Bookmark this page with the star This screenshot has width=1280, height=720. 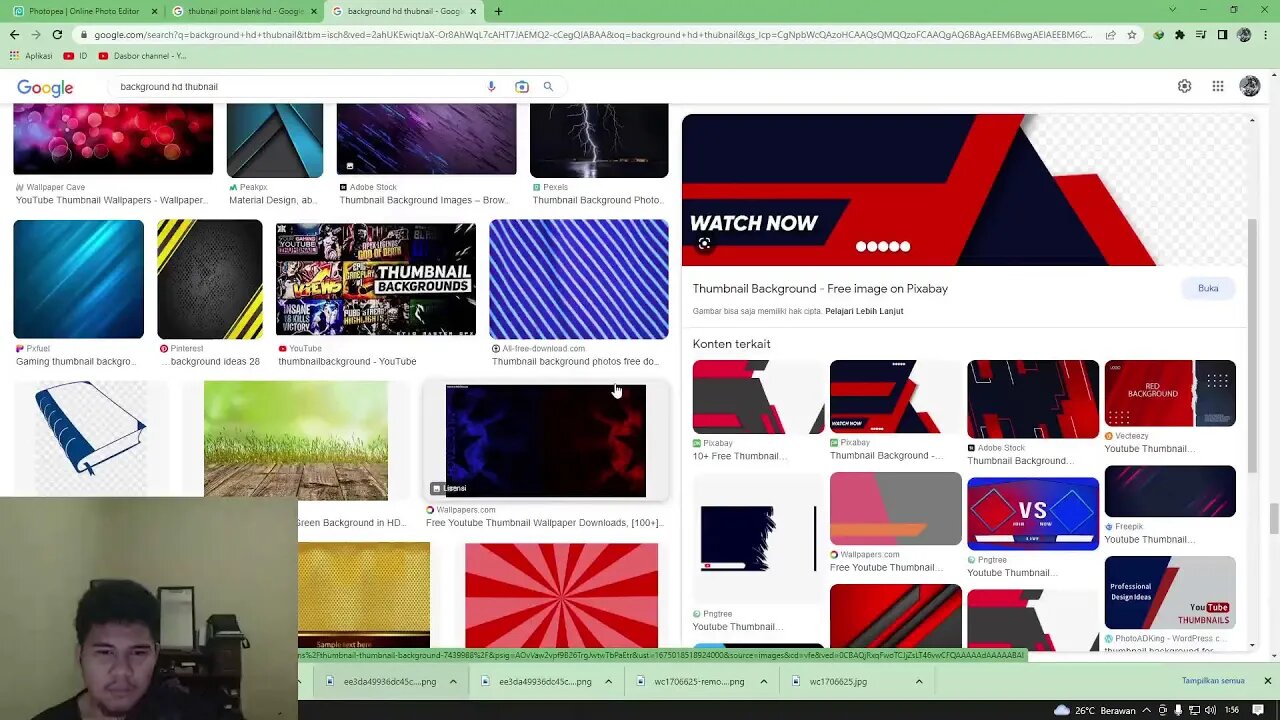(1131, 34)
